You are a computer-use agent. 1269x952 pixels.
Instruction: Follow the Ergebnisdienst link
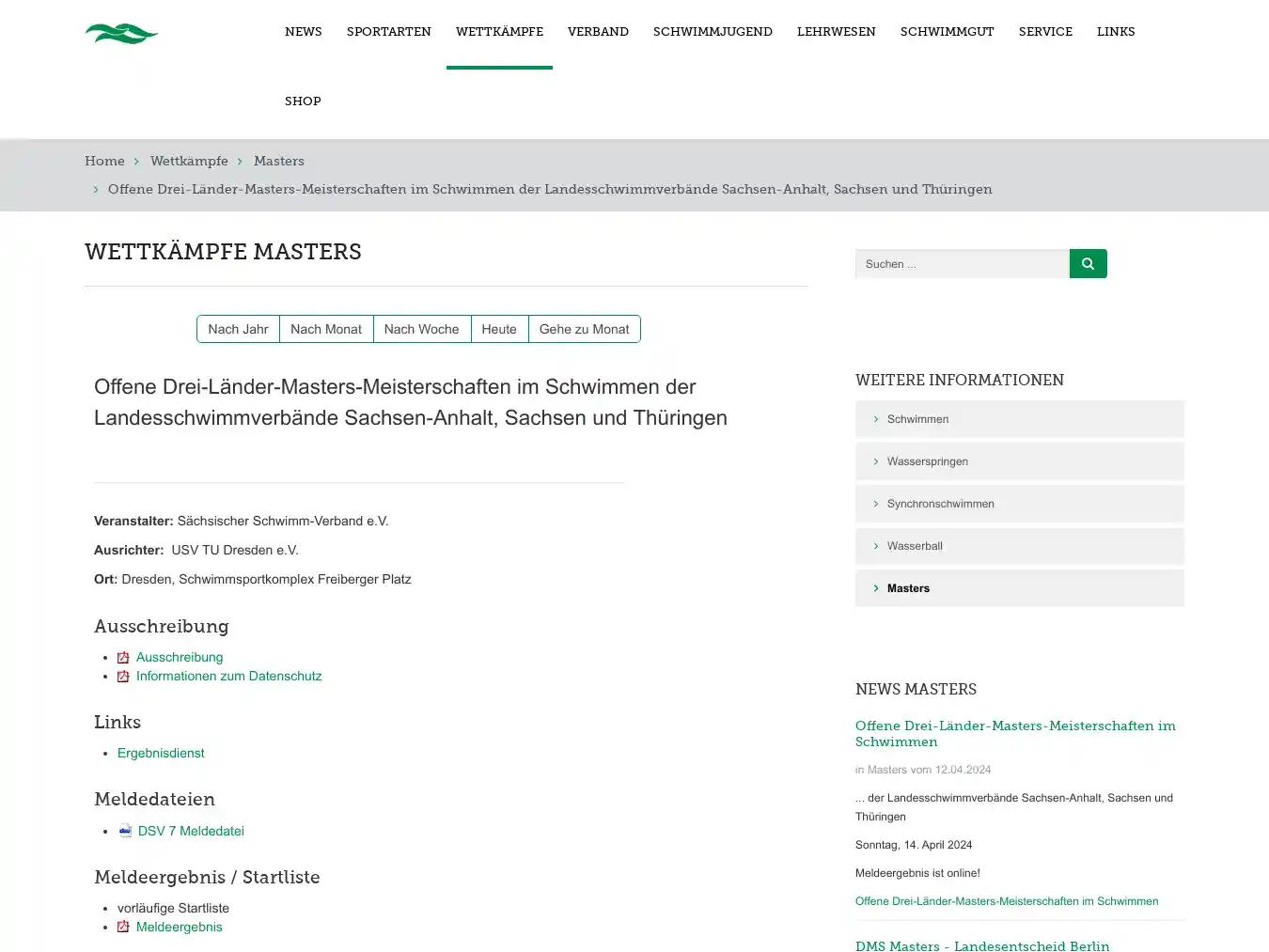click(x=161, y=753)
